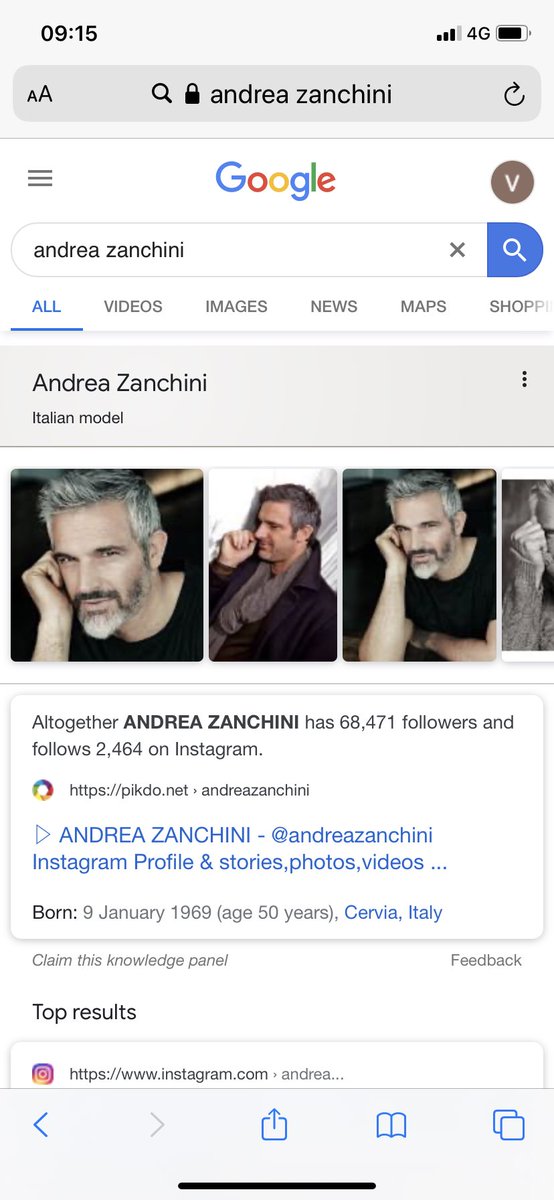The width and height of the screenshot is (554, 1200).
Task: Show open tabs via the tabs icon
Action: coord(509,1125)
